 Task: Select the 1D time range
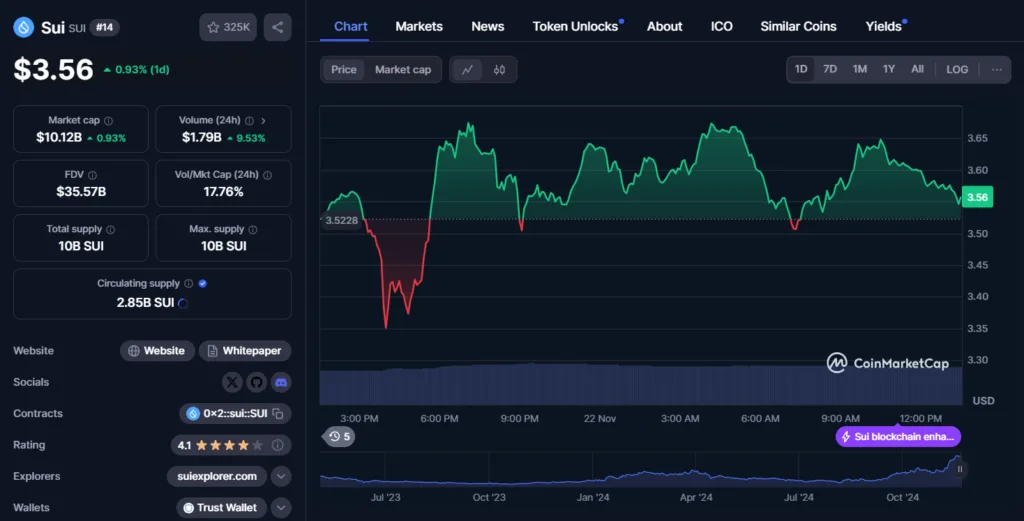801,69
